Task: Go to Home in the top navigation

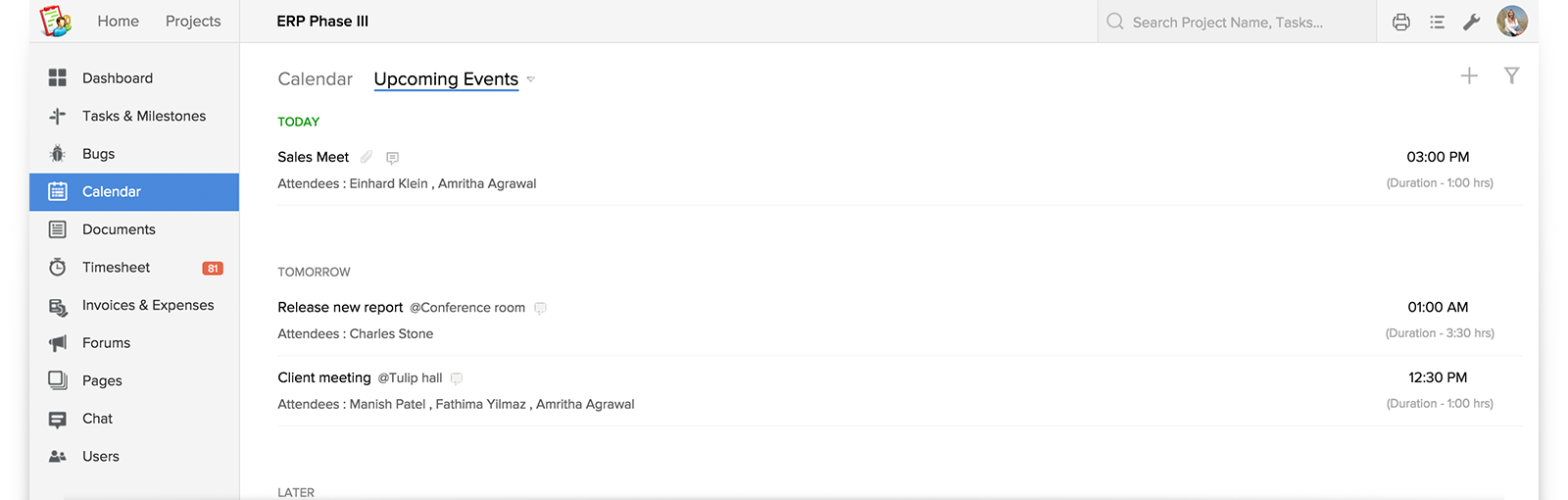Action: [x=119, y=21]
